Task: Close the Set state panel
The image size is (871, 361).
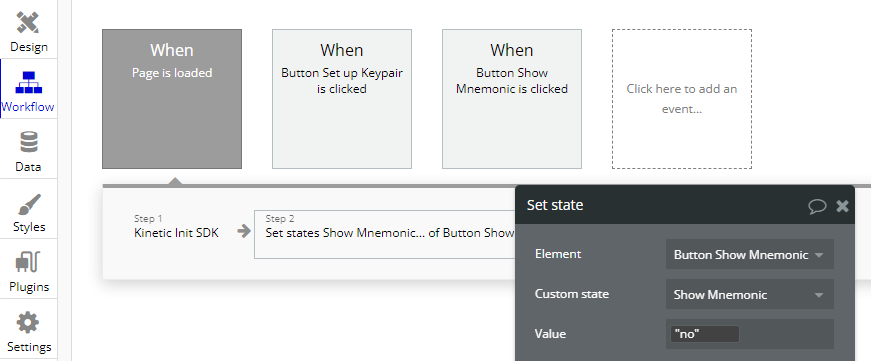Action: (x=842, y=206)
